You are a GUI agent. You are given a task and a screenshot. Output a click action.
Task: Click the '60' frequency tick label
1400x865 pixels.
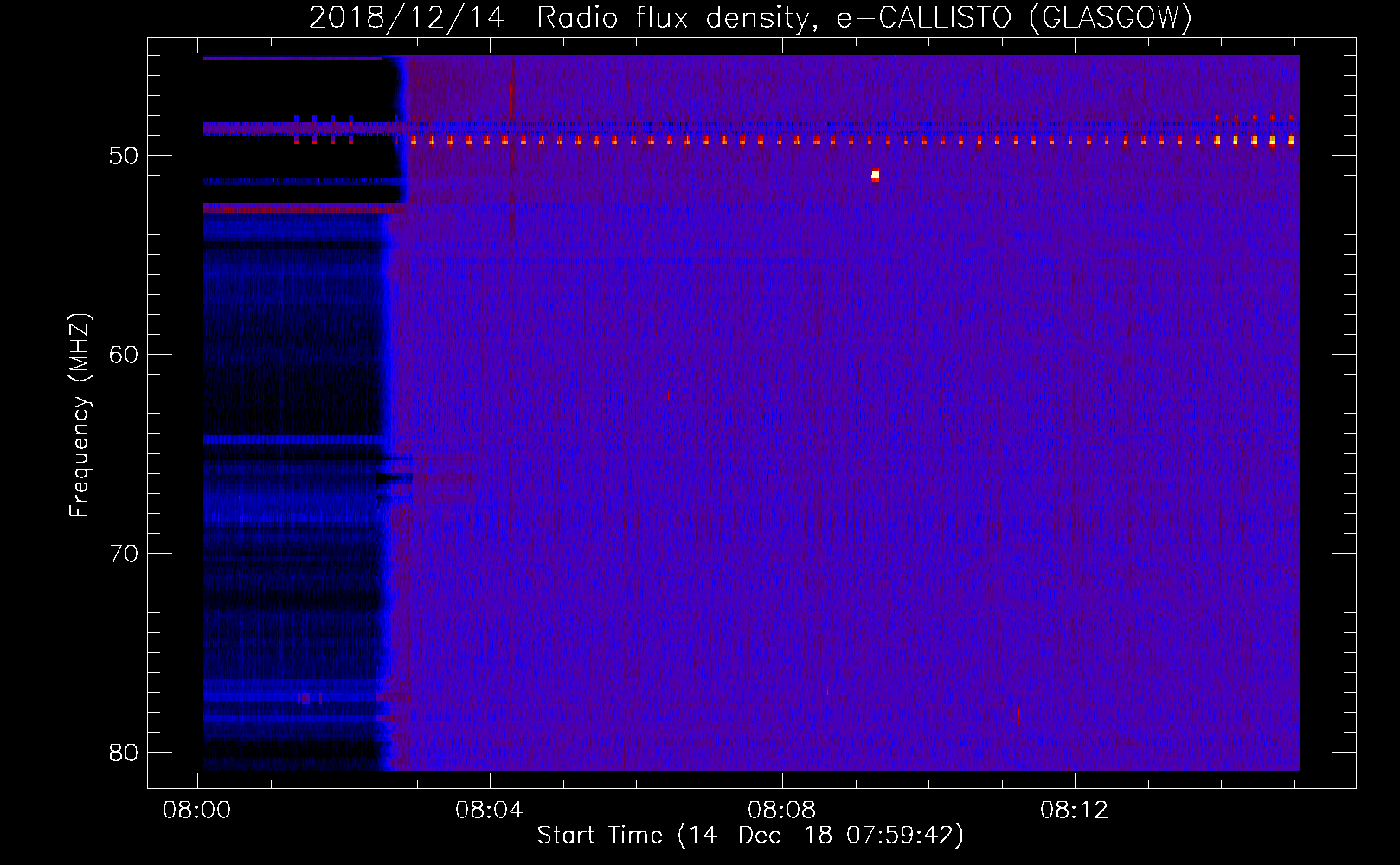tap(124, 355)
